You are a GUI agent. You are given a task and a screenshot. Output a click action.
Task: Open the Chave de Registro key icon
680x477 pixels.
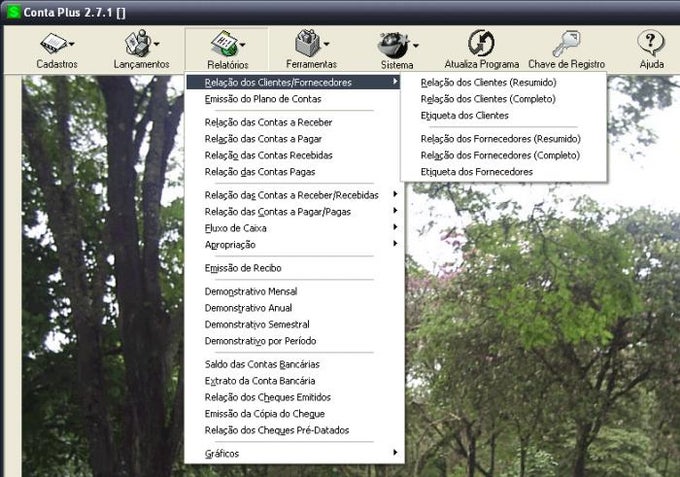[x=566, y=43]
